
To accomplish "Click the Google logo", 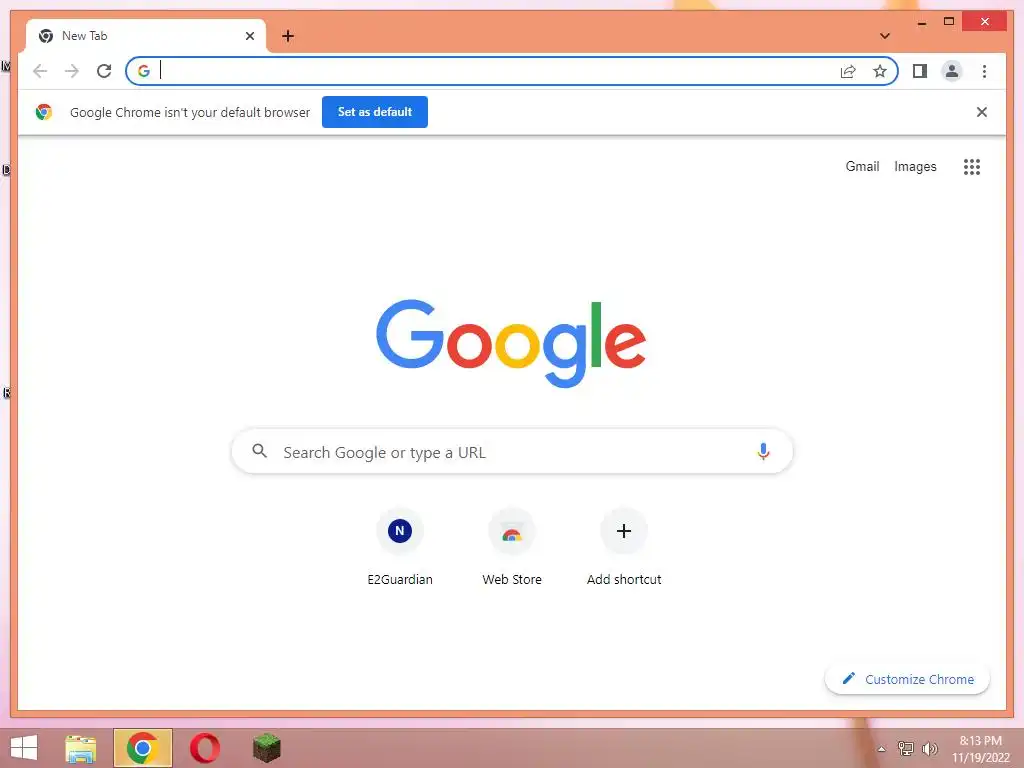I will [x=511, y=343].
